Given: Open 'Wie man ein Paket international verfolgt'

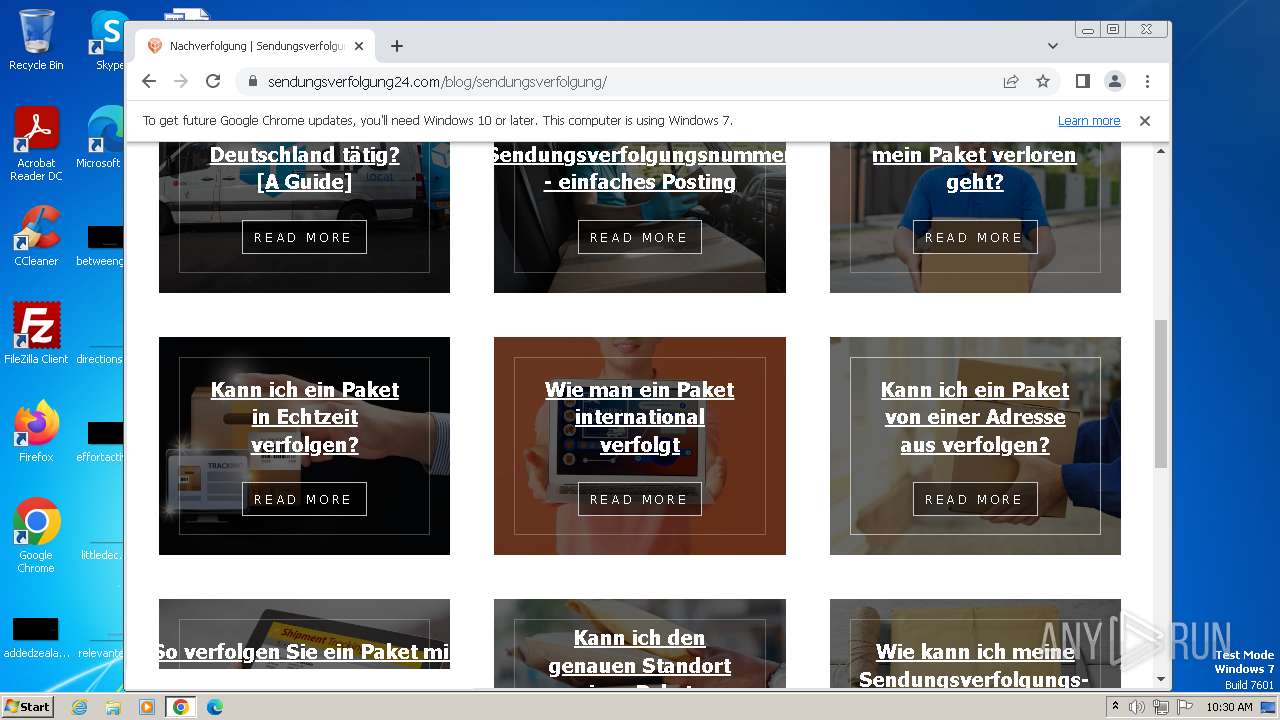Looking at the screenshot, I should tap(640, 417).
